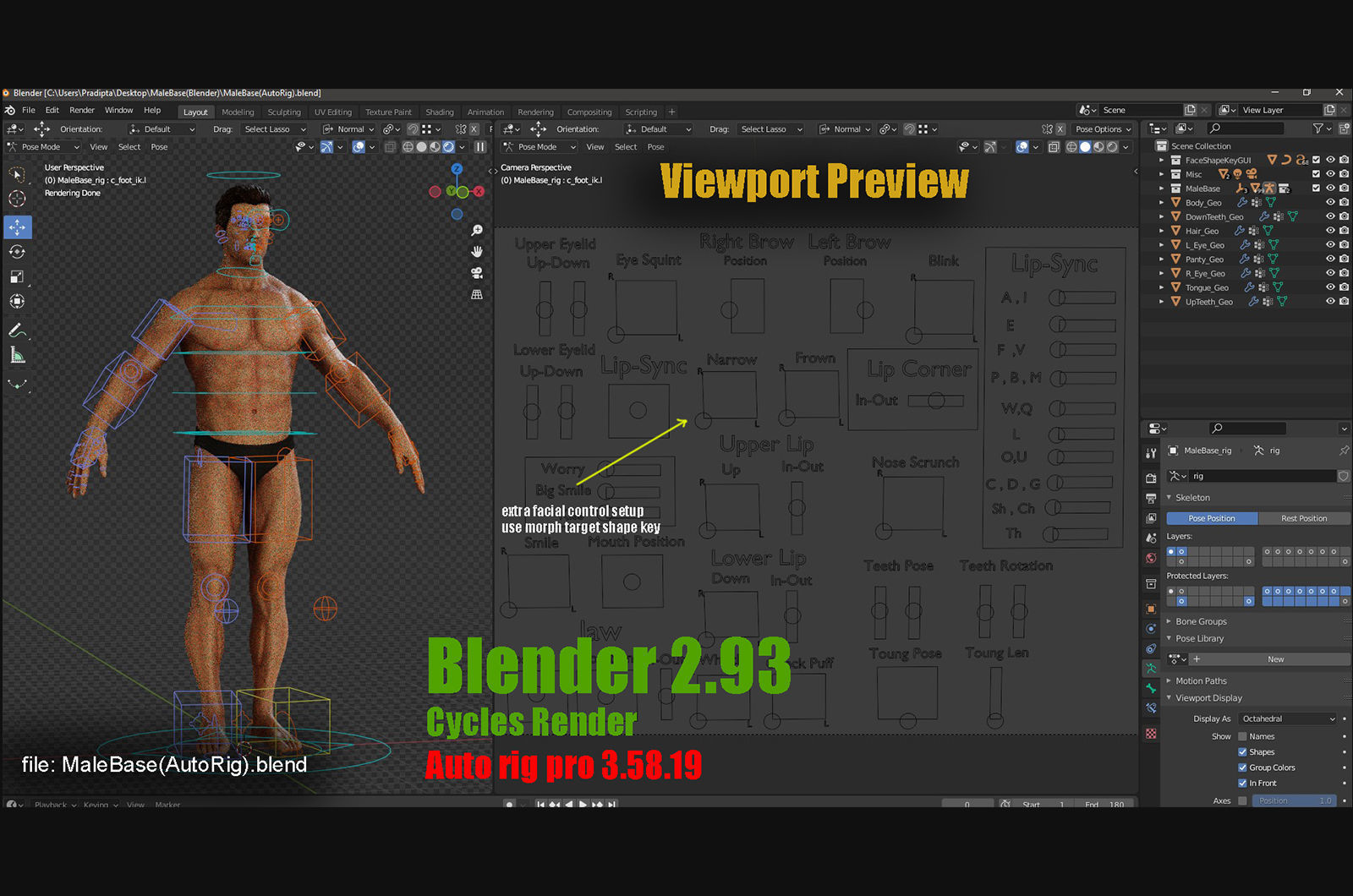Open the Bone Constraint properties tab
The width and height of the screenshot is (1353, 896).
pyautogui.click(x=1151, y=708)
